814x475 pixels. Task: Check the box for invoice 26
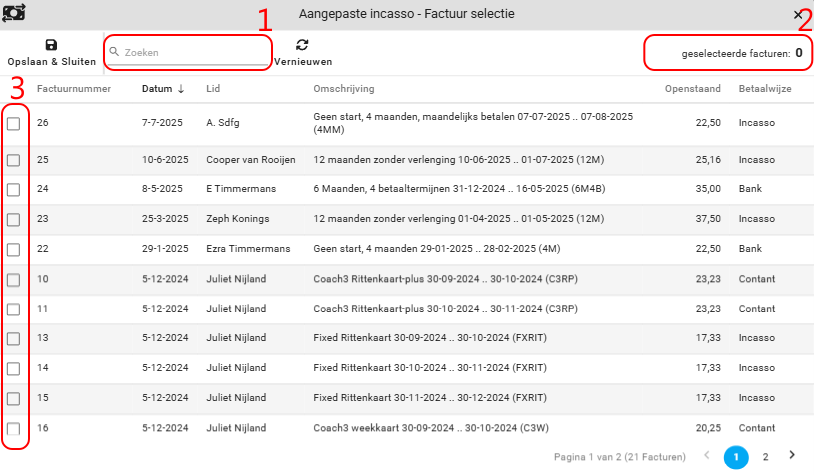(14, 124)
